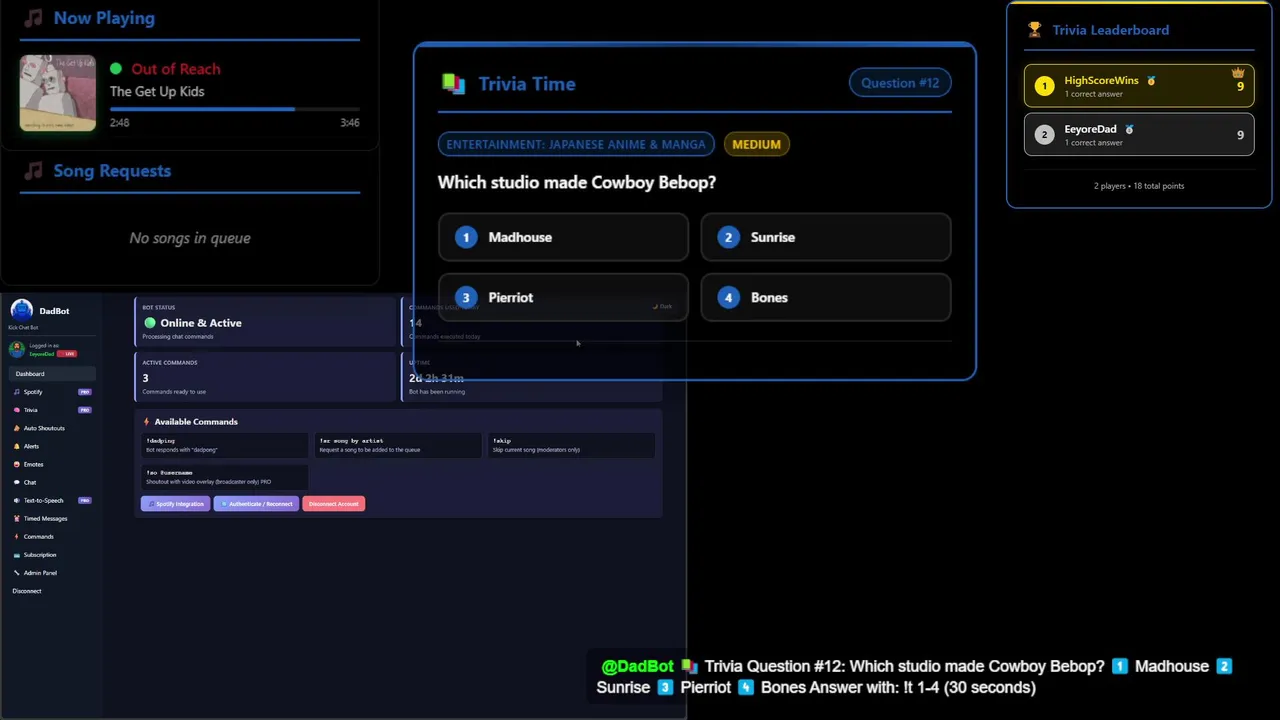Choose answer 1 Madhouse
Image resolution: width=1280 pixels, height=720 pixels.
click(563, 237)
